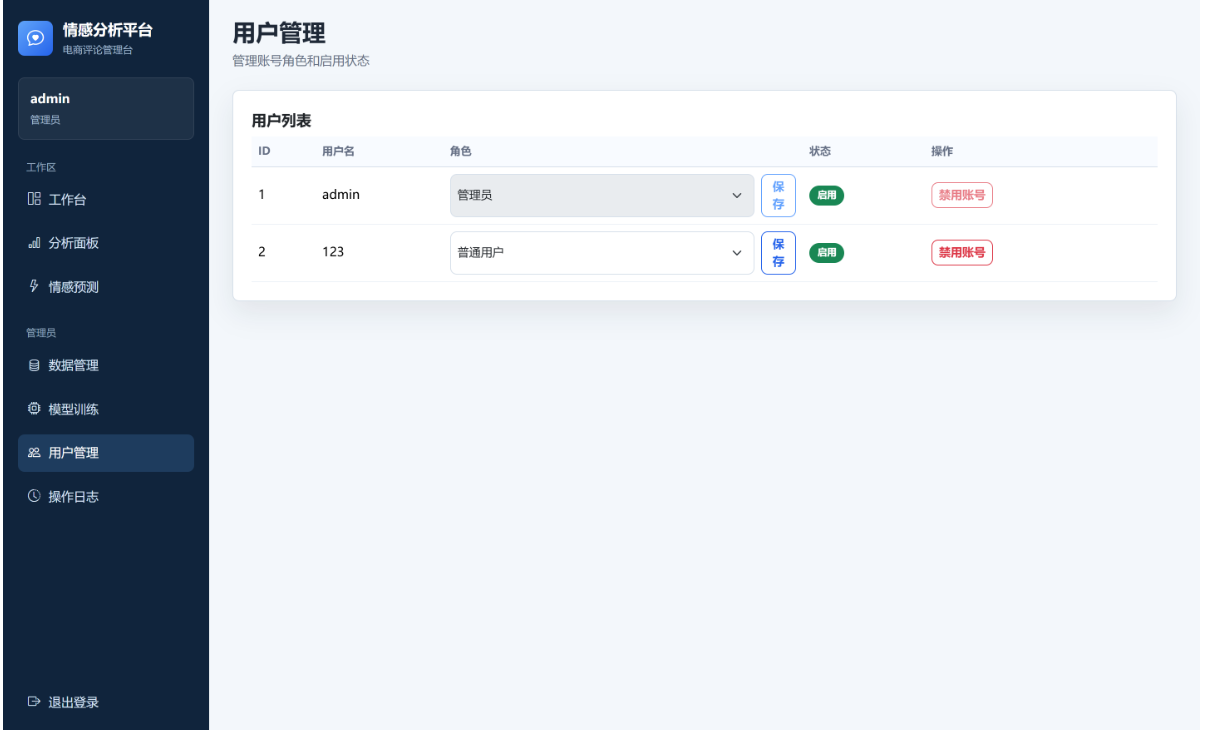Click the 用户列表 heading
Viewport: 1215px width, 730px height.
pos(281,121)
